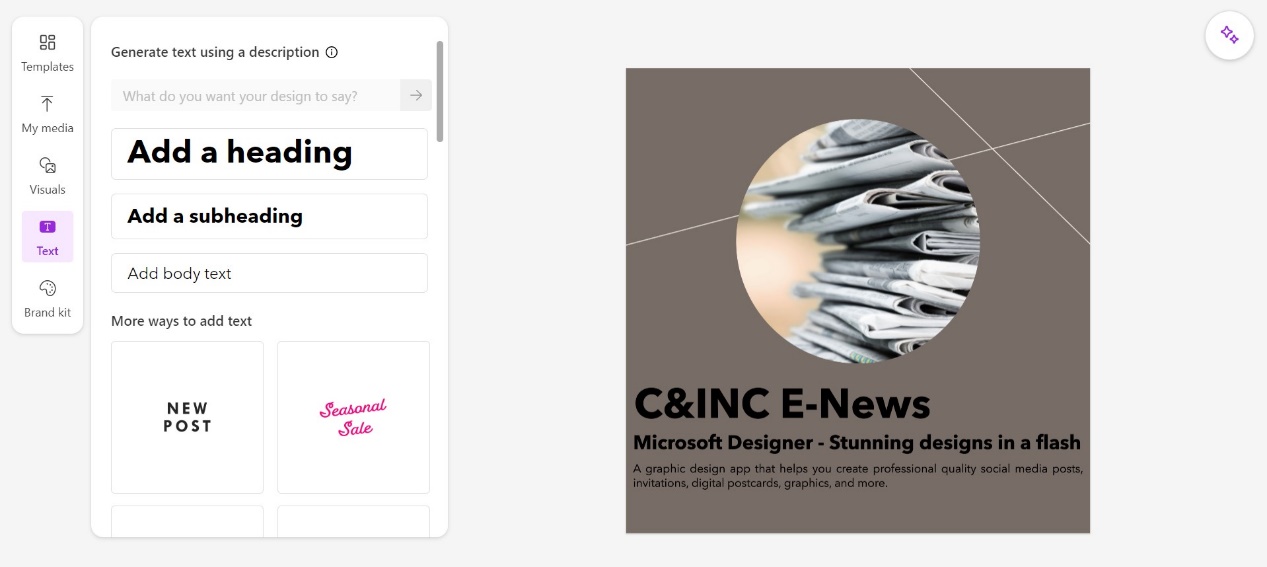
Task: Open the Visuals panel
Action: click(47, 175)
